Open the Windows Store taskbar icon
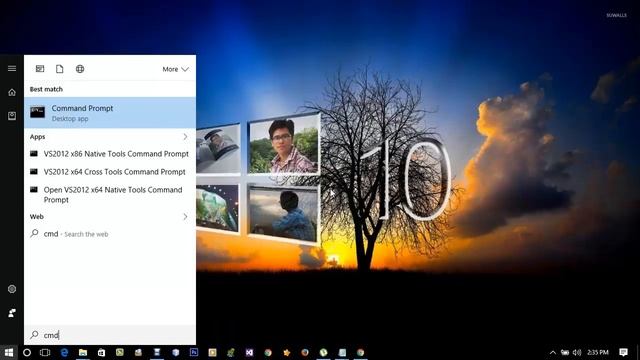 click(101, 352)
